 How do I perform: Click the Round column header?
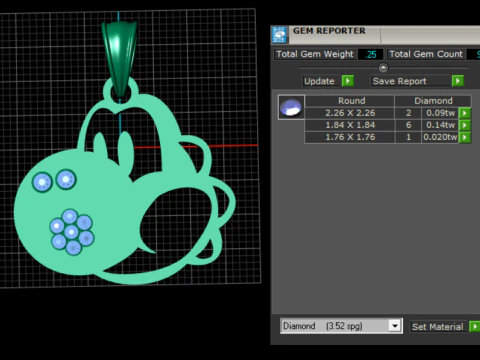350,101
